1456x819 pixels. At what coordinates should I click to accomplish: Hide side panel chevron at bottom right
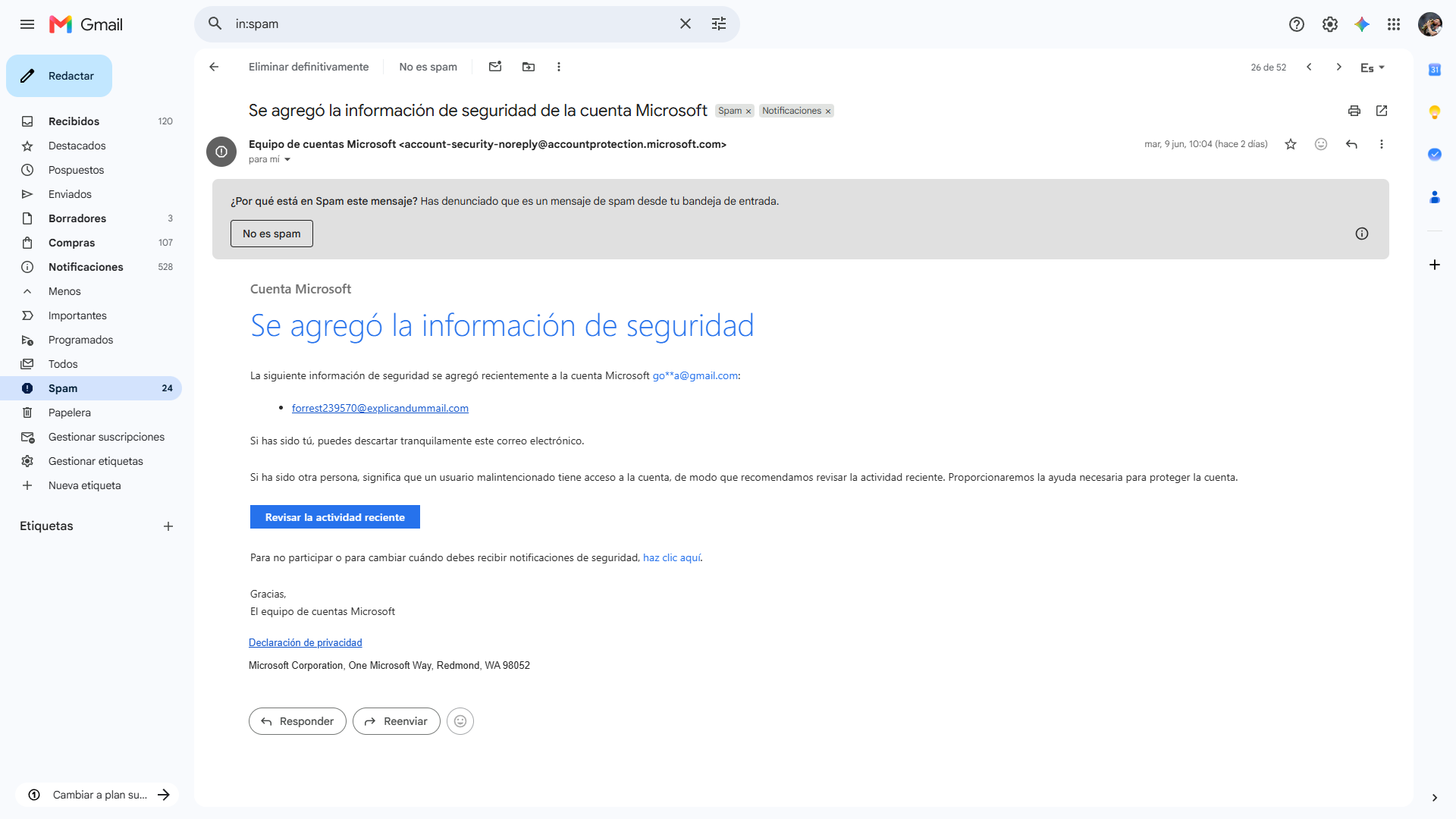pos(1435,798)
